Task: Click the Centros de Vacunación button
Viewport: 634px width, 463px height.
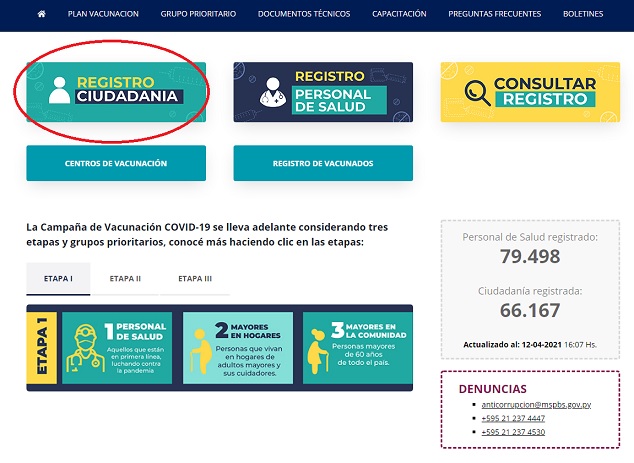Action: 116,163
